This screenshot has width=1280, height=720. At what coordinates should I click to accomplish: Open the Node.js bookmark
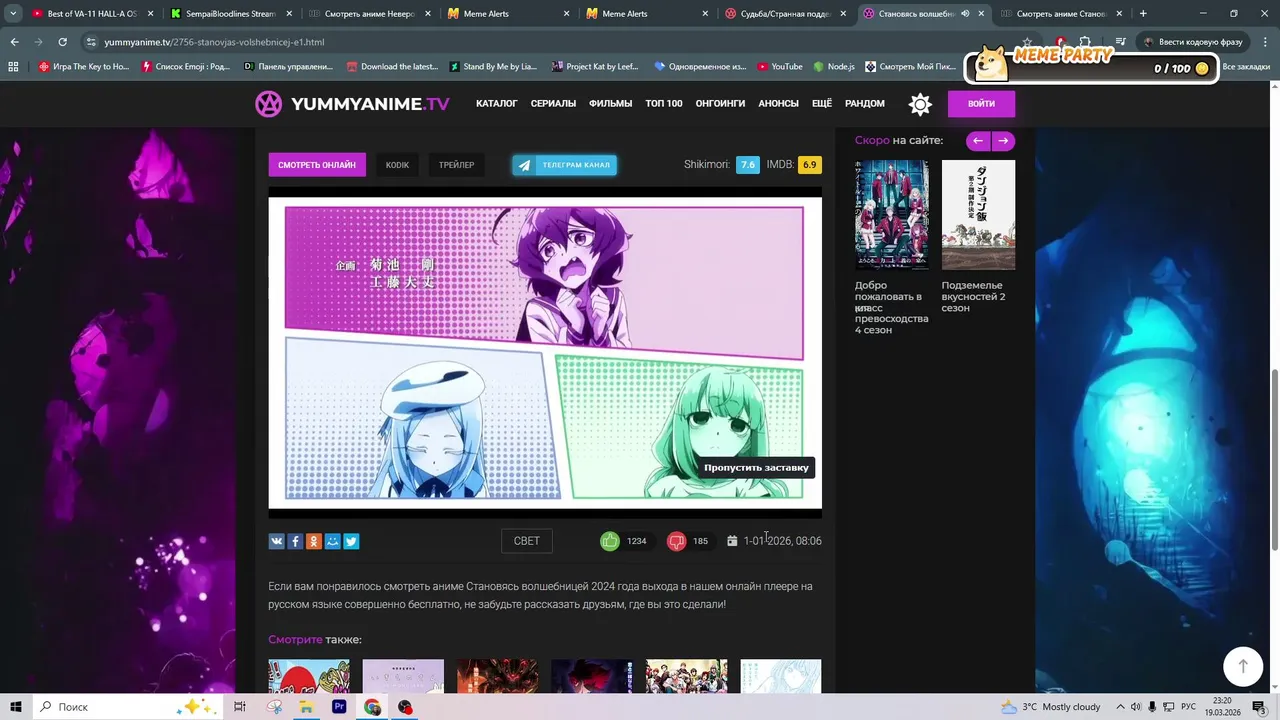pos(834,67)
